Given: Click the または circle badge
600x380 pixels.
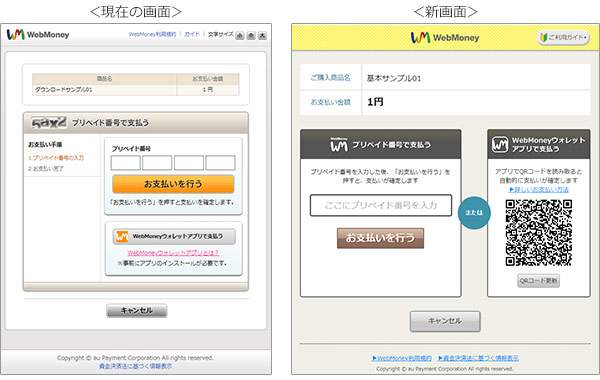Looking at the screenshot, I should (474, 213).
